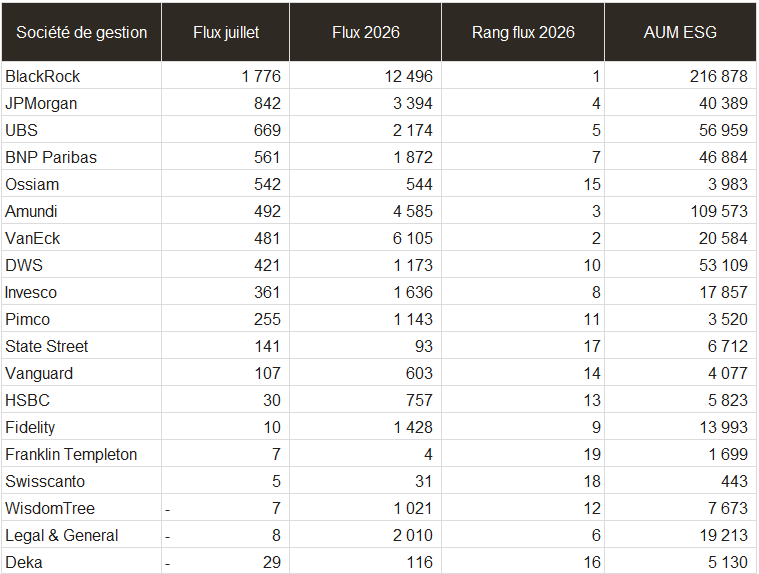Click the Amundi company cell
Screen dimensions: 759x574
[x=81, y=211]
